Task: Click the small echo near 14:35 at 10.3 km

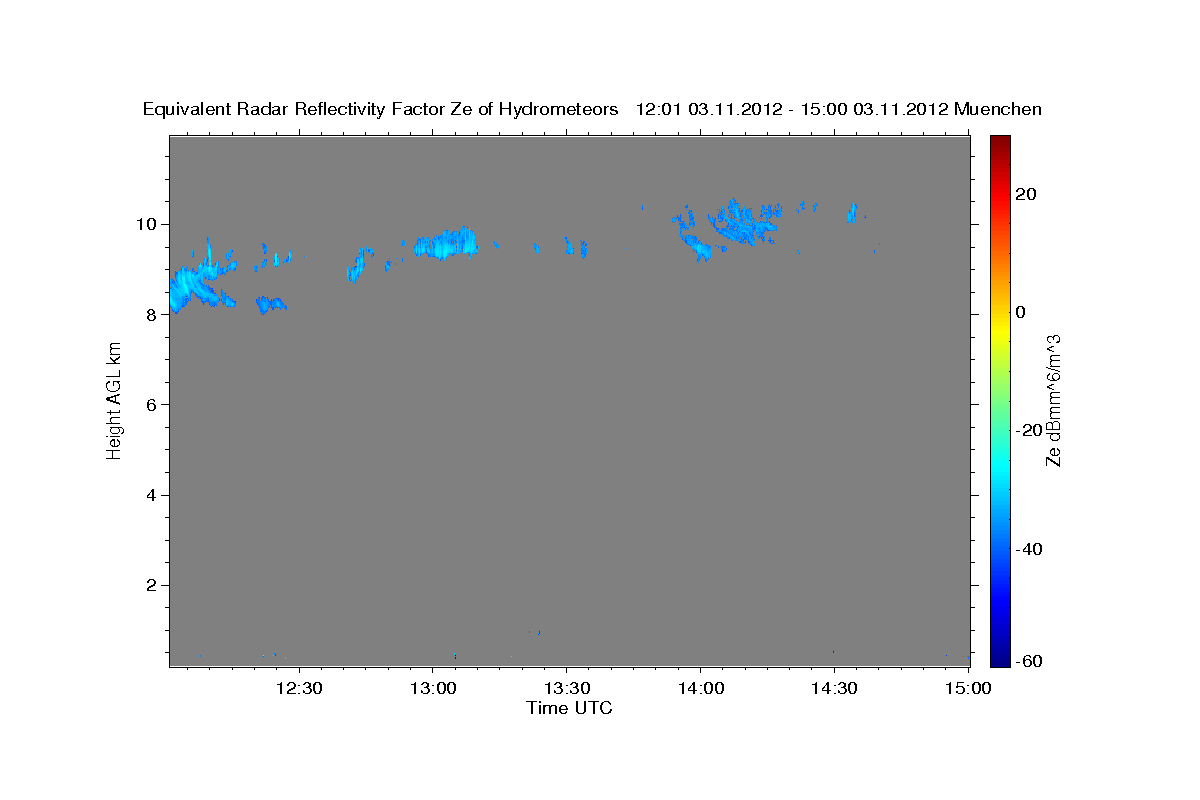Action: coord(852,212)
